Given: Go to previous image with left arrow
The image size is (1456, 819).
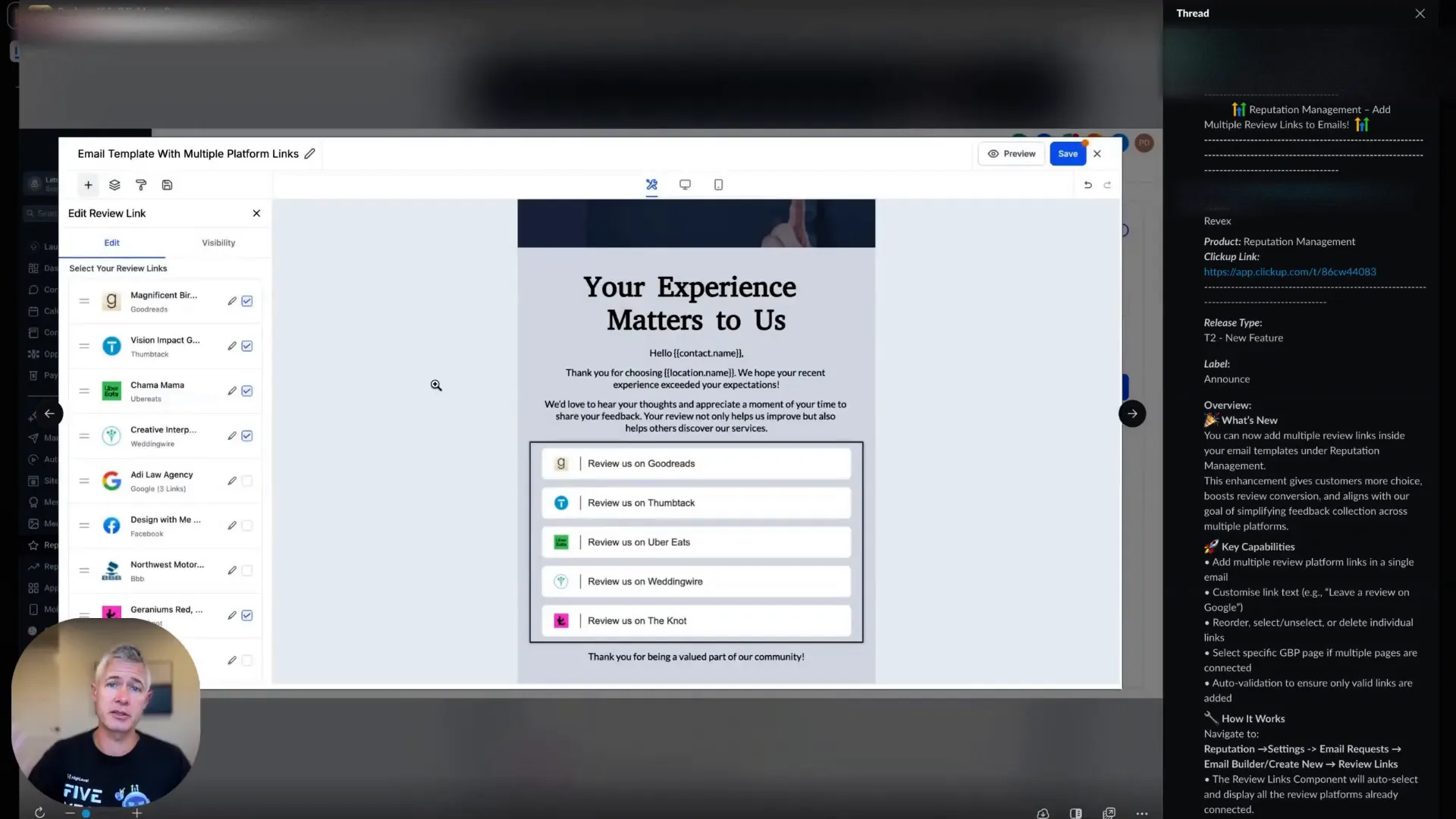Looking at the screenshot, I should pos(49,413).
